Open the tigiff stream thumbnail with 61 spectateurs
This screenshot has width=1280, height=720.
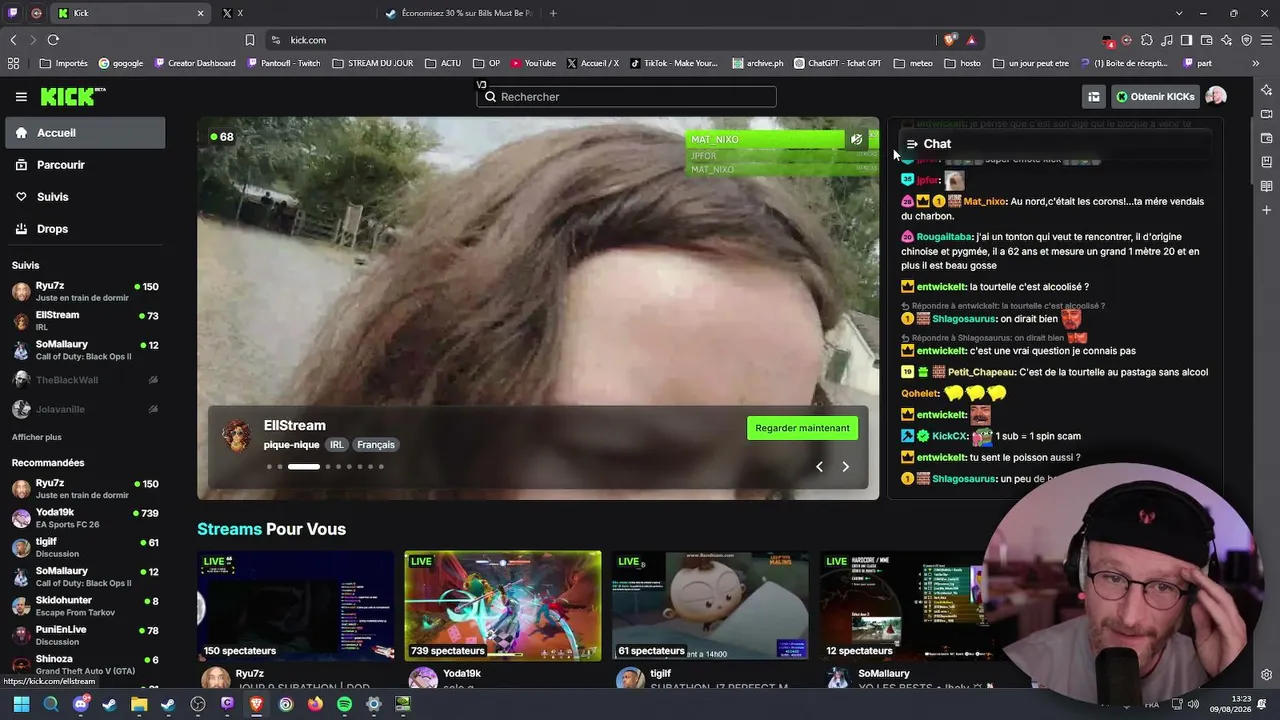pos(710,605)
